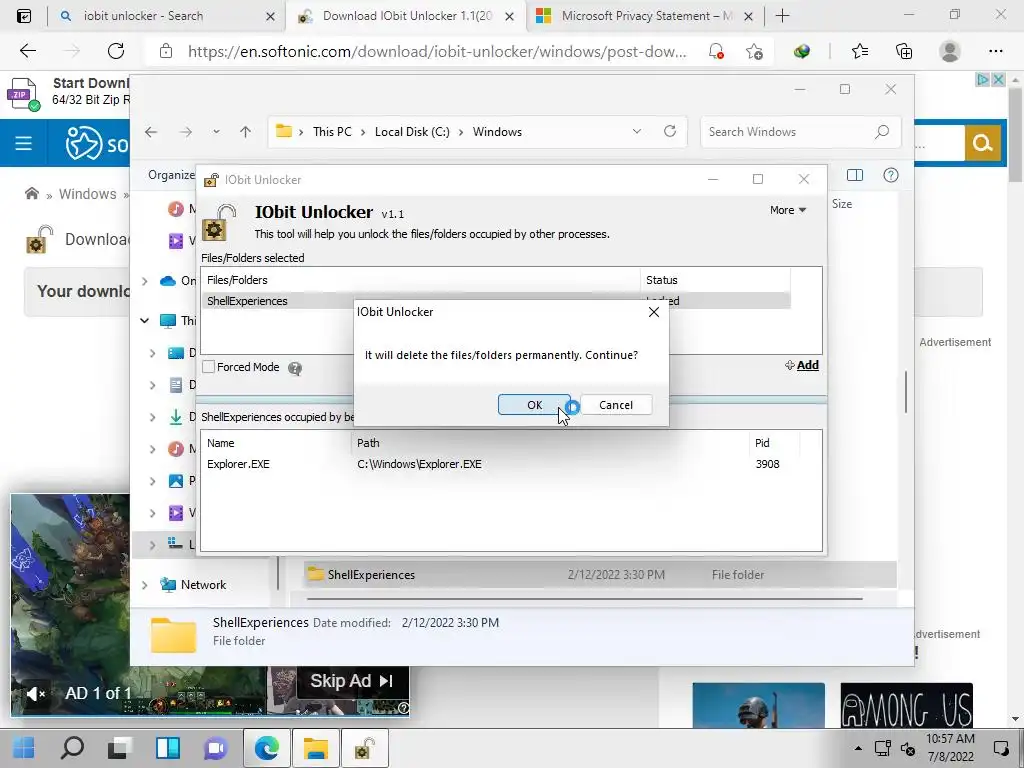Select the Download IObit Unlocker tab
The height and width of the screenshot is (768, 1024).
[x=406, y=16]
